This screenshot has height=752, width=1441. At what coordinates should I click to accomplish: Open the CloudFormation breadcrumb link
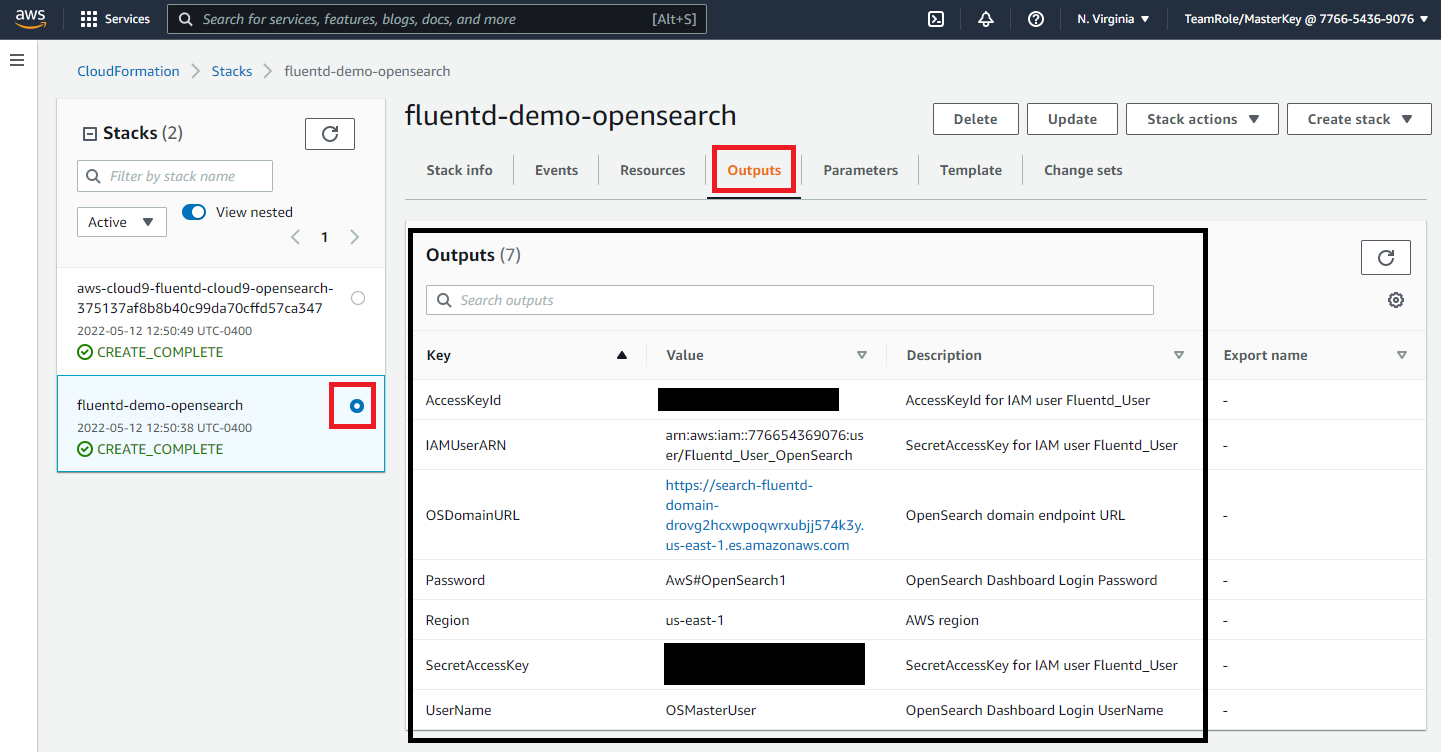(128, 71)
